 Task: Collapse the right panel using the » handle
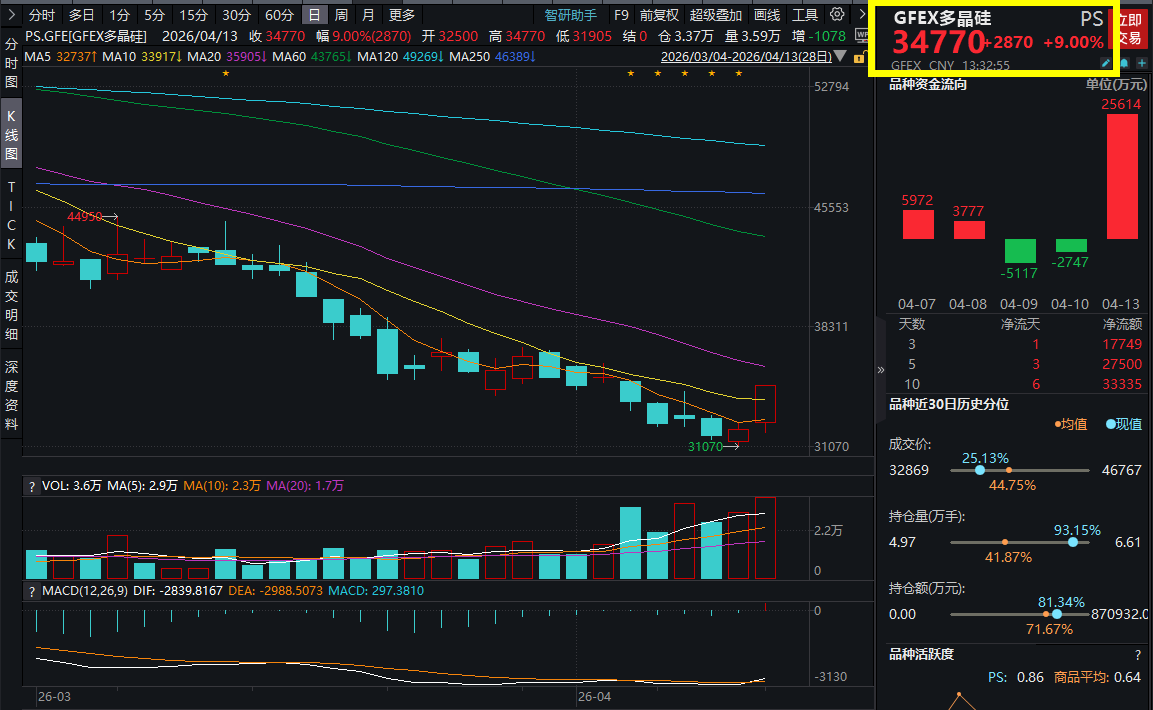880,370
